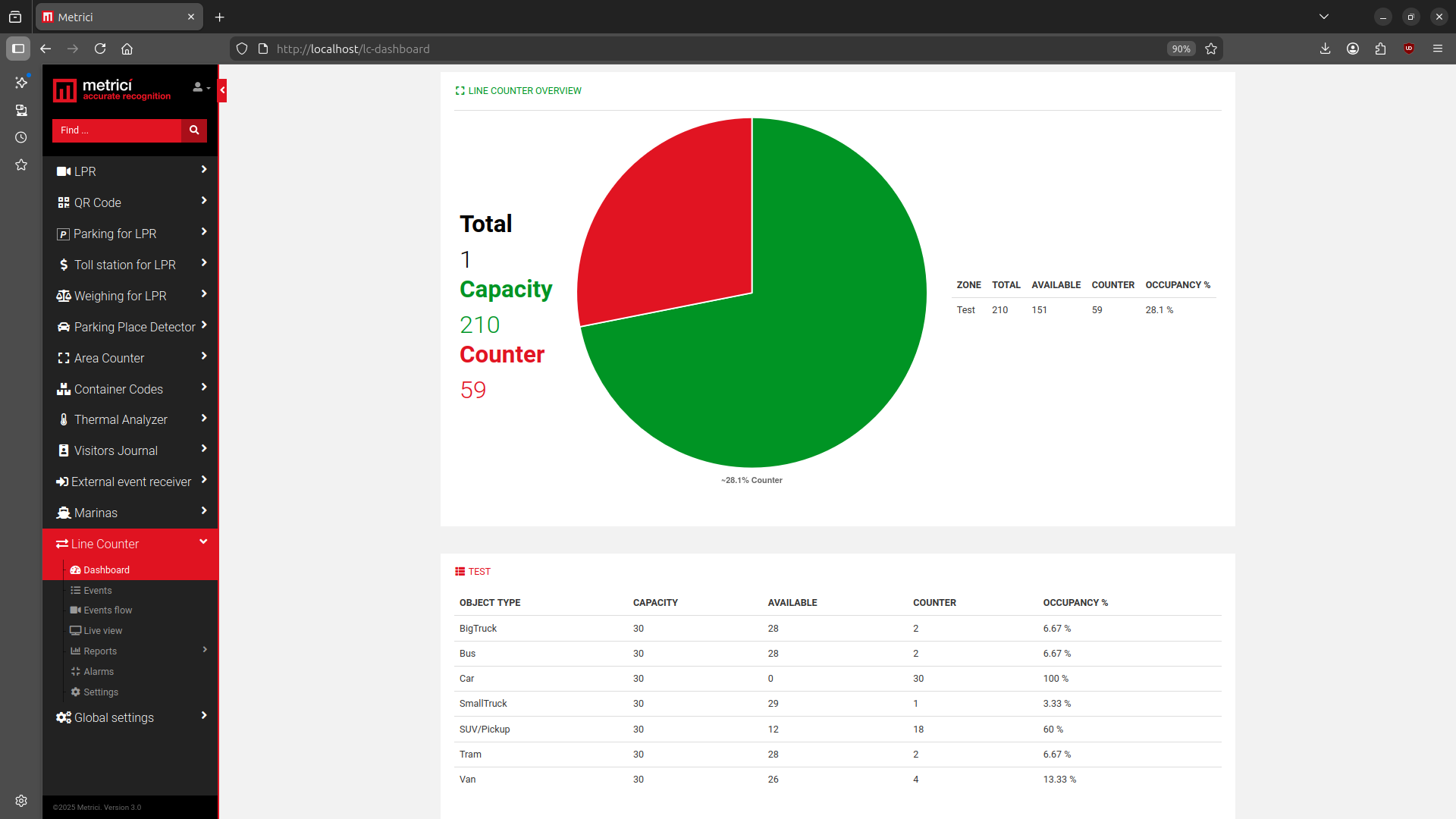1456x819 pixels.
Task: Click the uBlock Origin shield icon
Action: click(x=1409, y=49)
